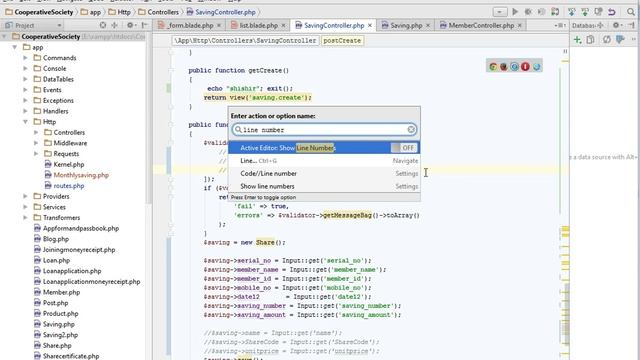Click scroll from source icon in Project panel
Screen dimensions: 640x360
103,25
